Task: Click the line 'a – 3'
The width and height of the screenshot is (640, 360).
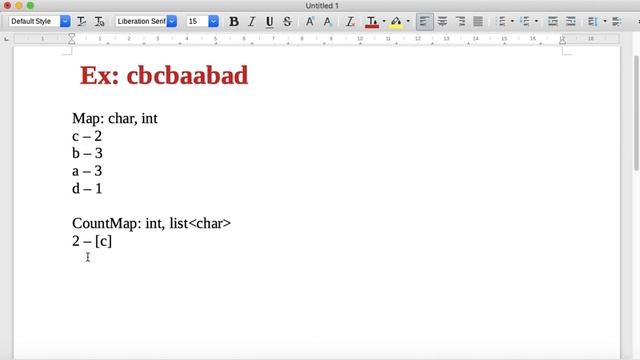Action: click(x=87, y=171)
